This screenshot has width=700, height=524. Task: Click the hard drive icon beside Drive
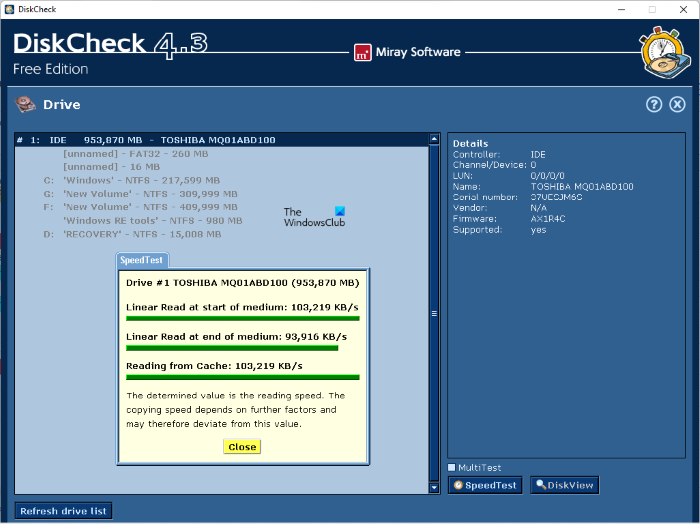tap(25, 104)
